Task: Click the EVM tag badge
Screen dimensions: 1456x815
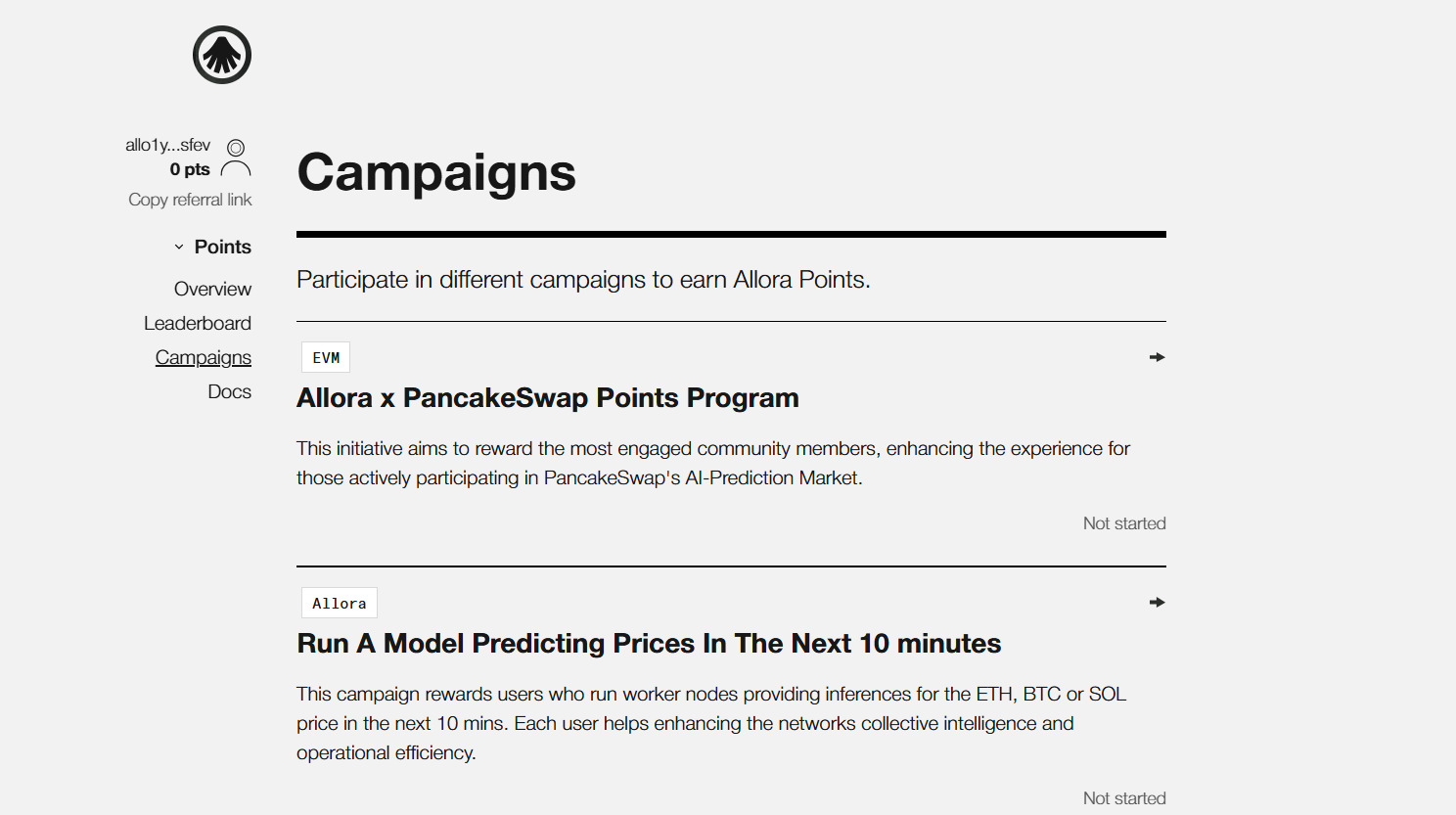Action: click(326, 358)
